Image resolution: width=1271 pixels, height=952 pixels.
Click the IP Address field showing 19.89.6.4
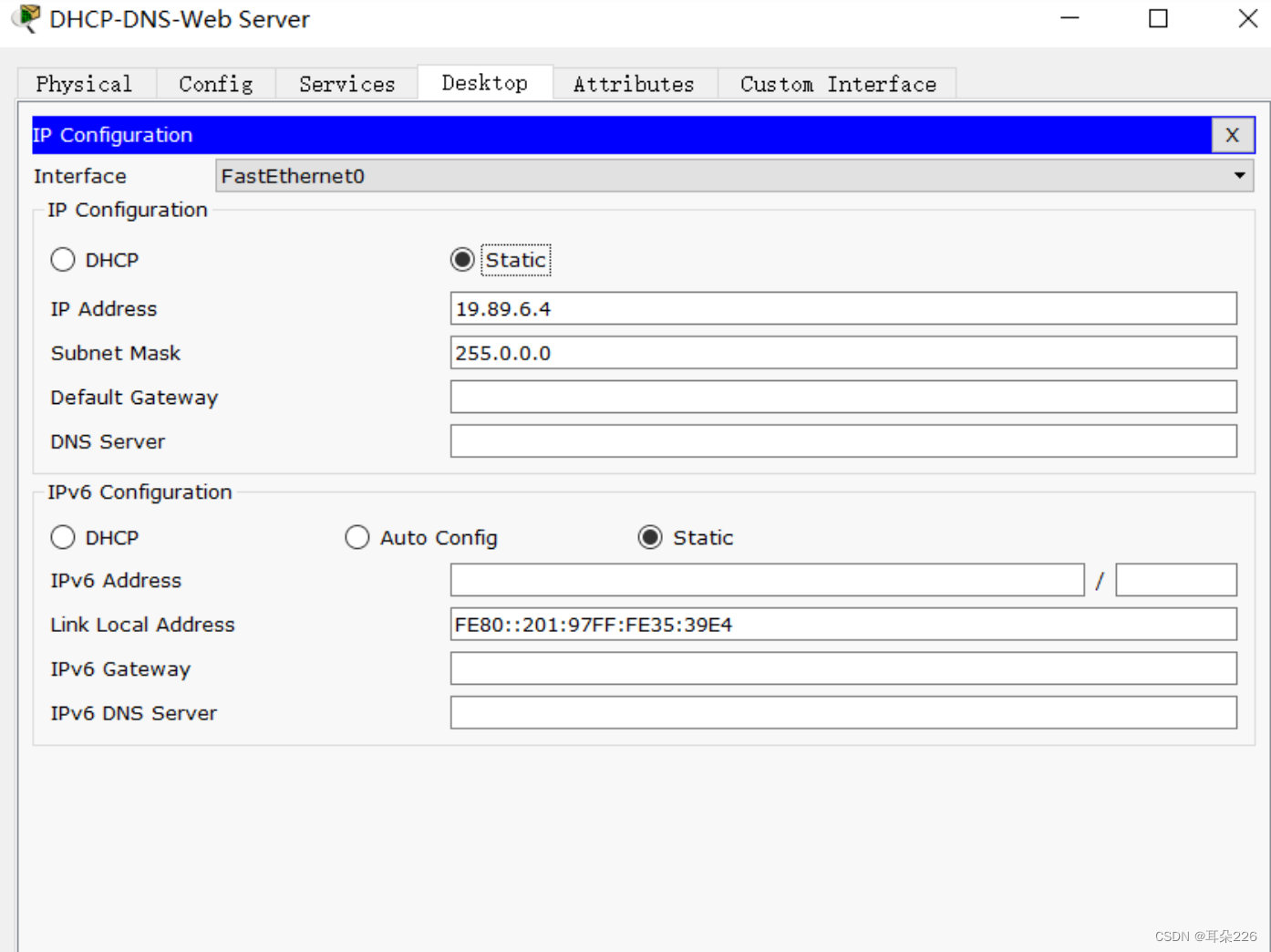click(x=843, y=308)
